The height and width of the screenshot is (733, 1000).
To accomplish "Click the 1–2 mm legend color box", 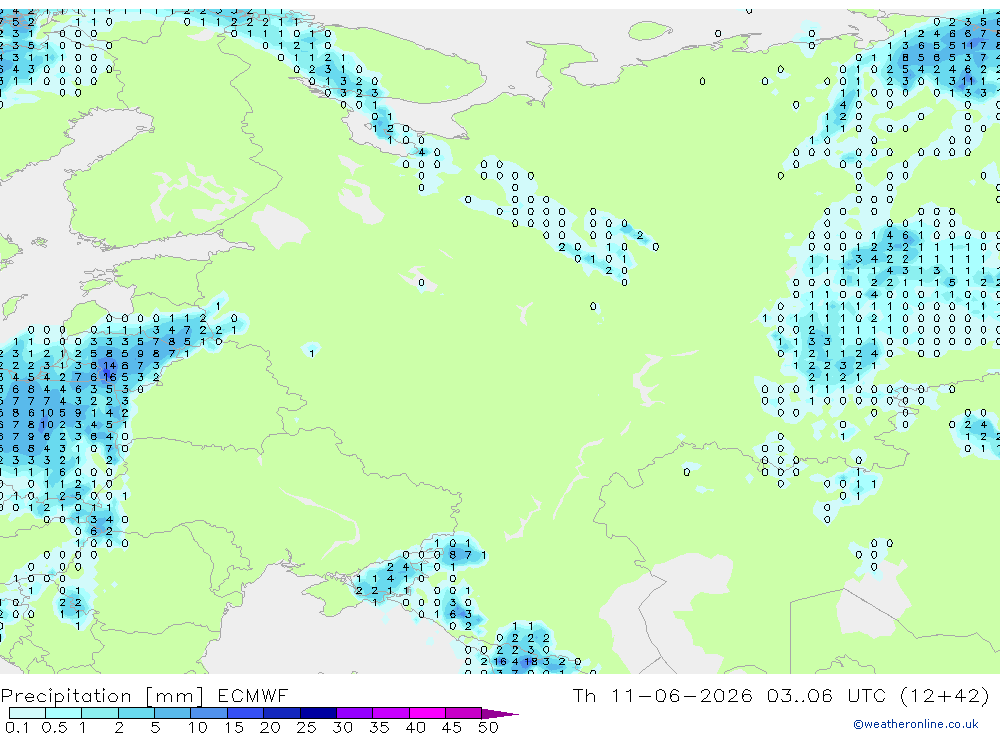I will pos(100,713).
